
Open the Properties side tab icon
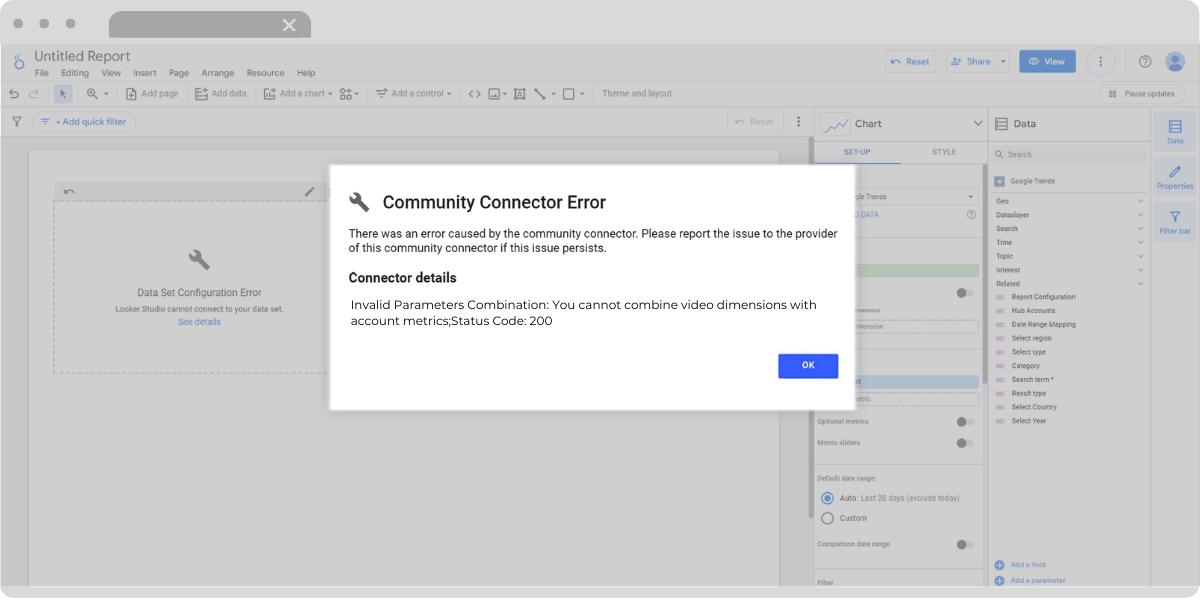pyautogui.click(x=1175, y=176)
